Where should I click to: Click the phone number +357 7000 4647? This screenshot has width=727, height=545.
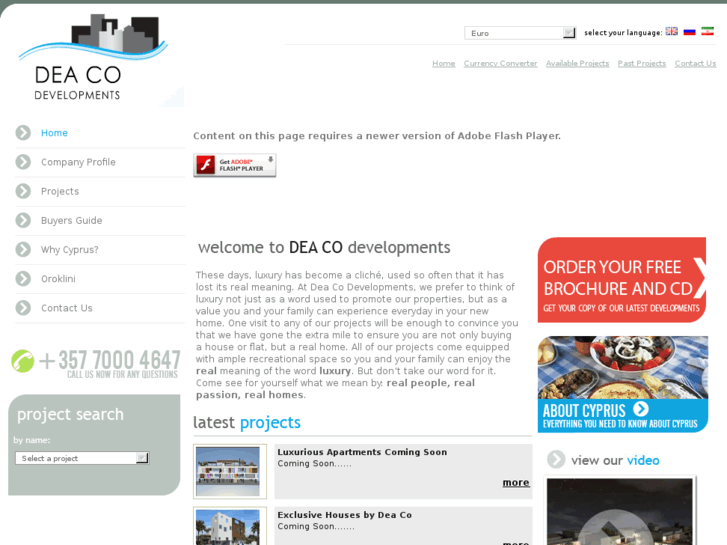(110, 360)
